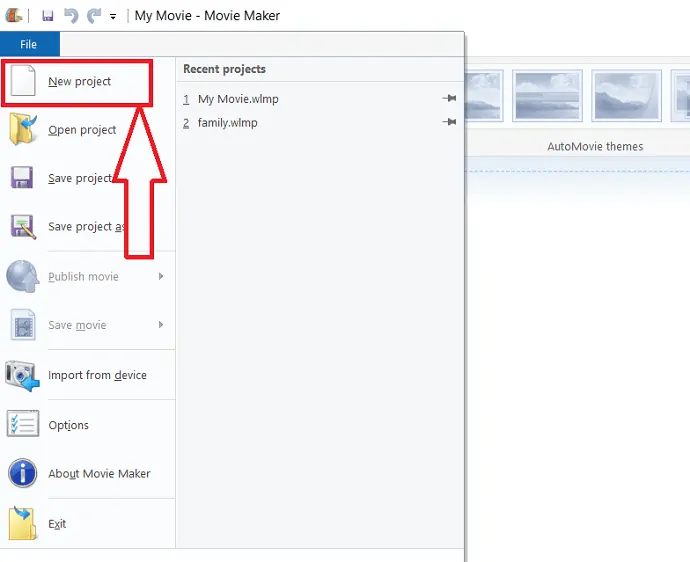Viewport: 690px width, 562px height.
Task: Click the Undo arrow in quick access toolbar
Action: pos(71,16)
